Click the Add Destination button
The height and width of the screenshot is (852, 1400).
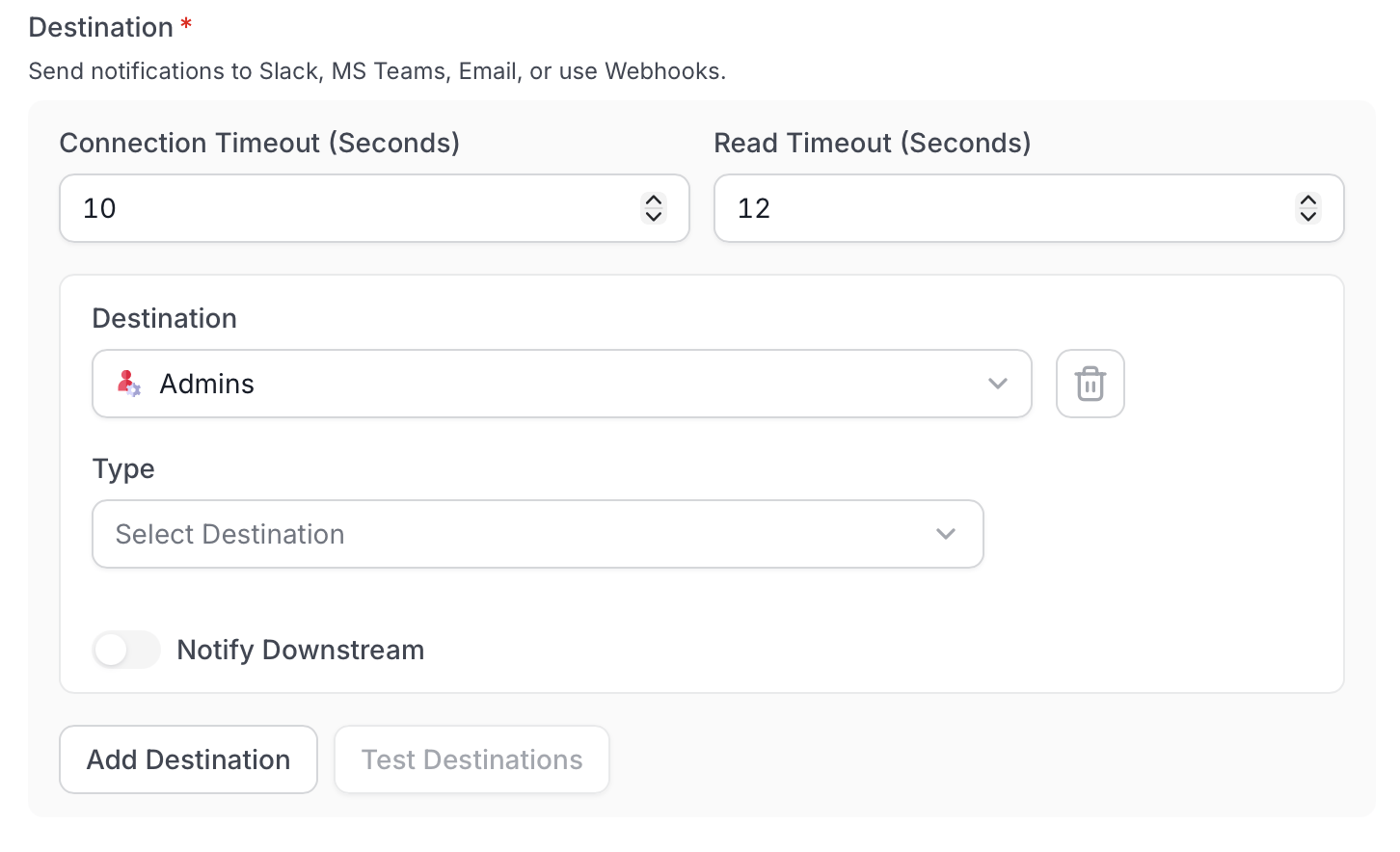(189, 759)
